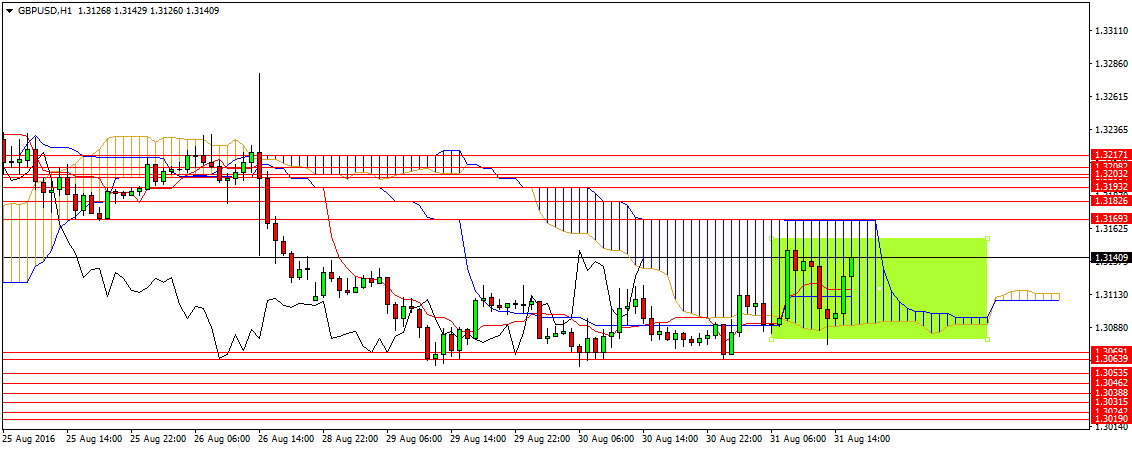Grab the green rectangle's bottom-left corner handle
The image size is (1132, 450).
[x=772, y=339]
